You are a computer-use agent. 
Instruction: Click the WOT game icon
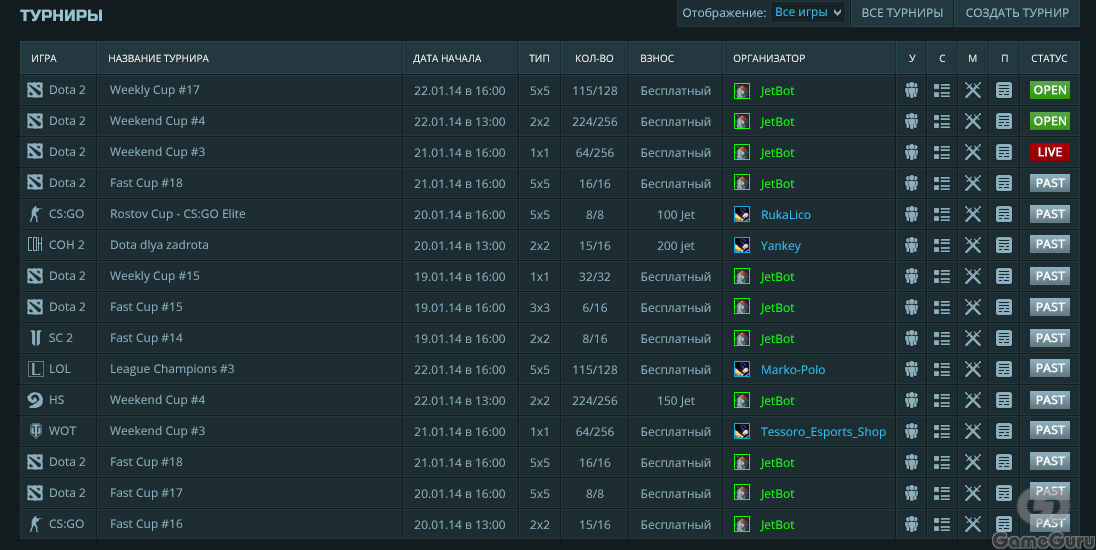35,430
